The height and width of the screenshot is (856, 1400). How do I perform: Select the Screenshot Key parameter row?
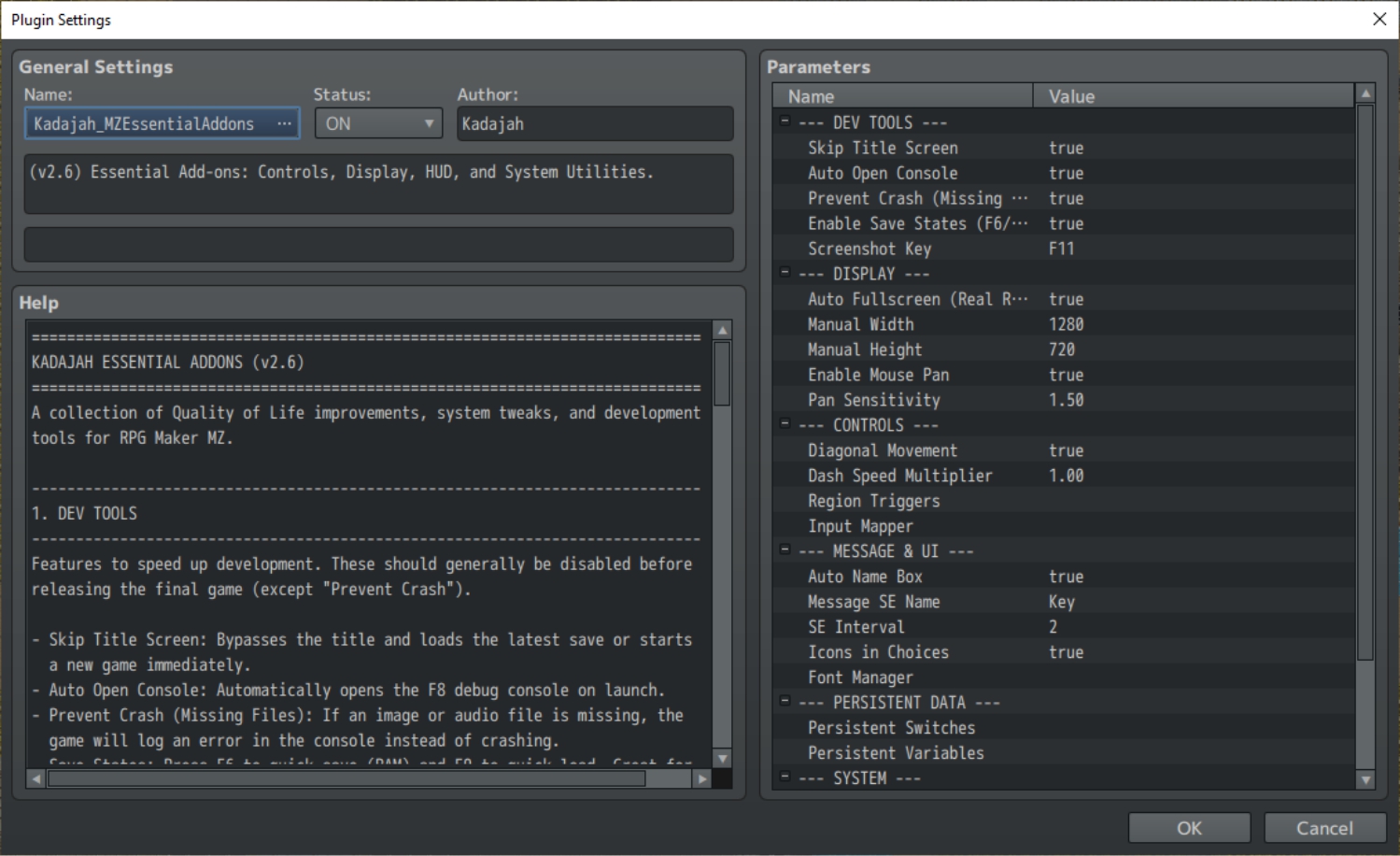[x=1064, y=249]
